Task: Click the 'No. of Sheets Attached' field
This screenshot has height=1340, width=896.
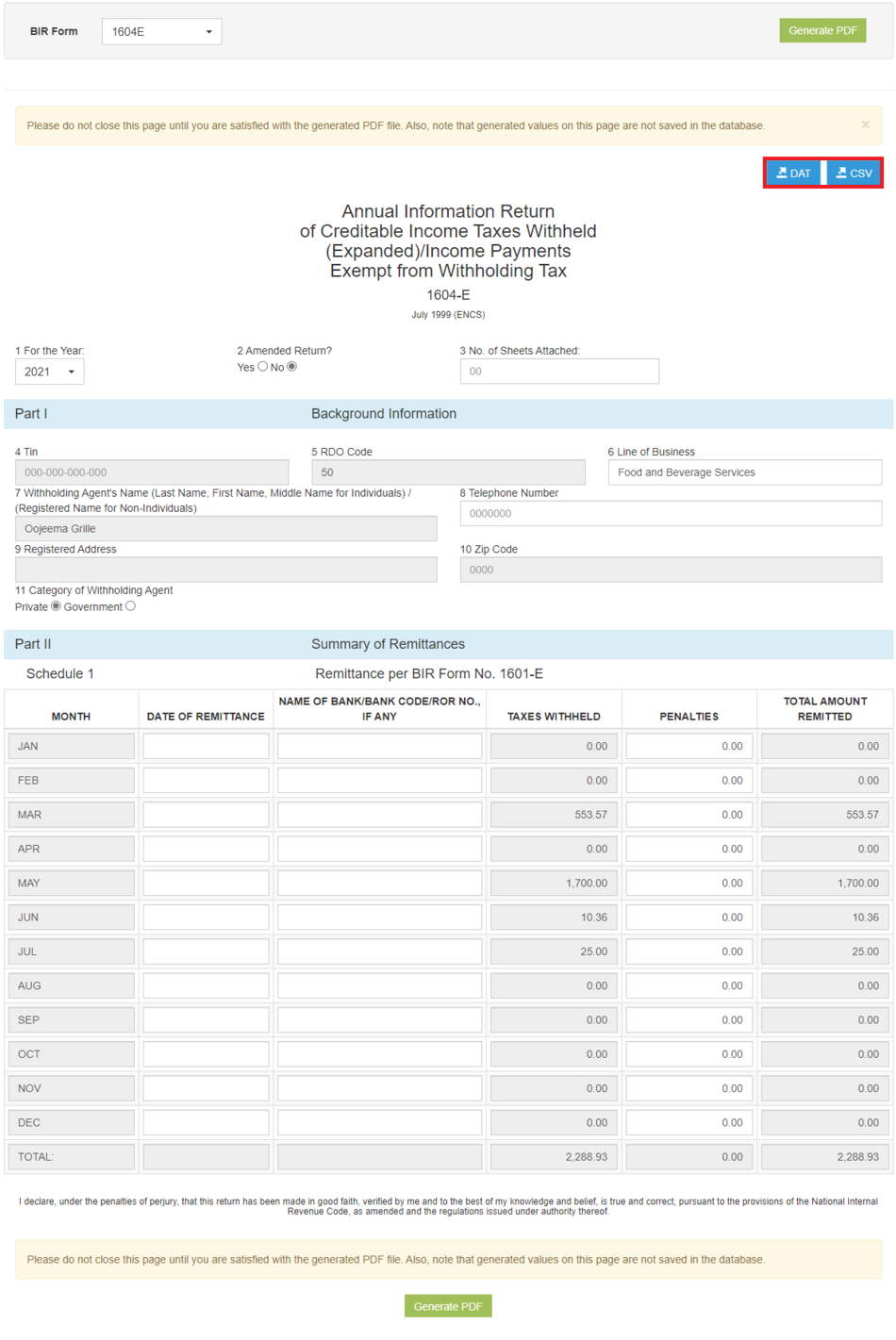Action: 558,371
